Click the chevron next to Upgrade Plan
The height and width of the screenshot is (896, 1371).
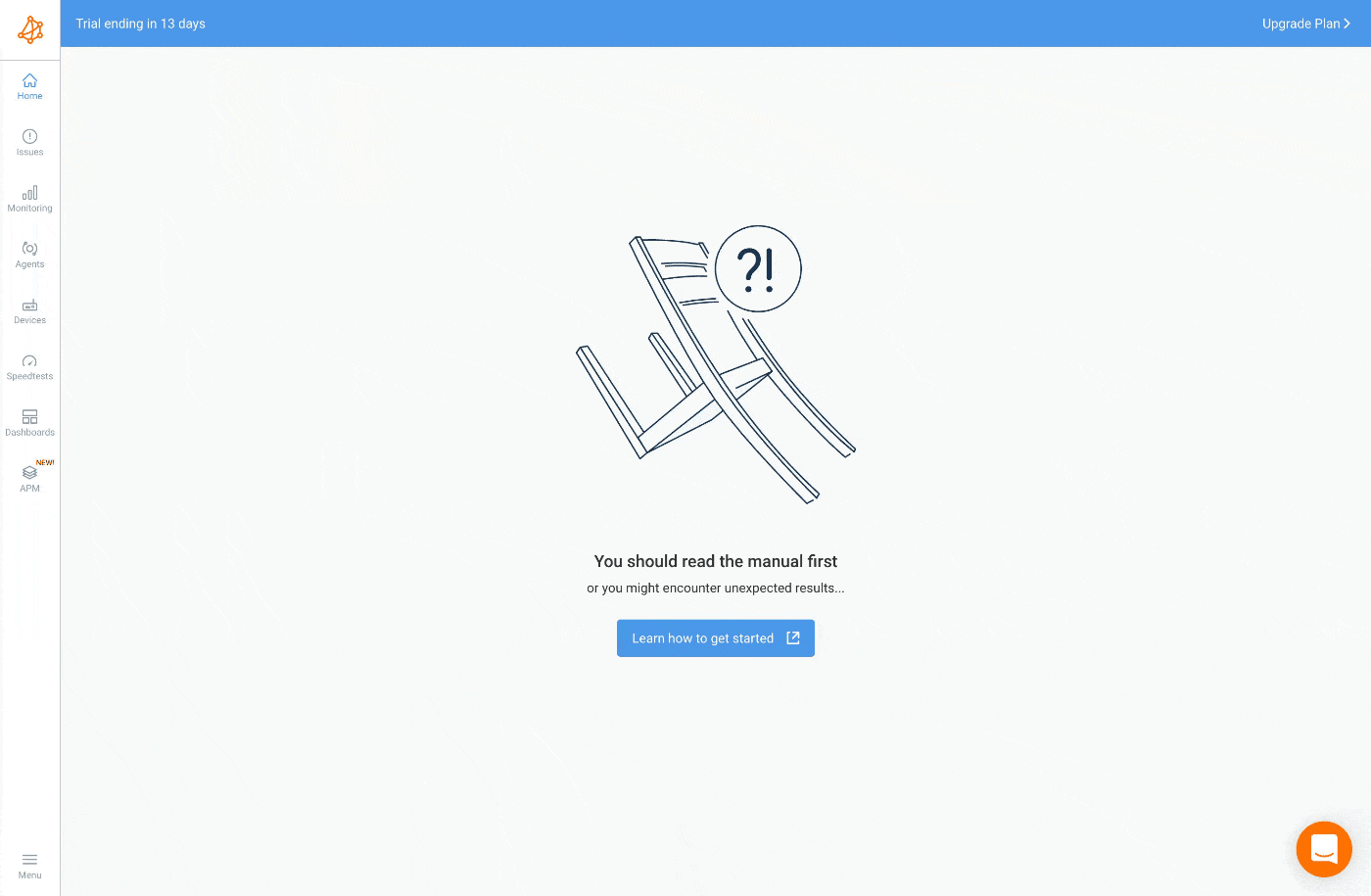(x=1347, y=24)
